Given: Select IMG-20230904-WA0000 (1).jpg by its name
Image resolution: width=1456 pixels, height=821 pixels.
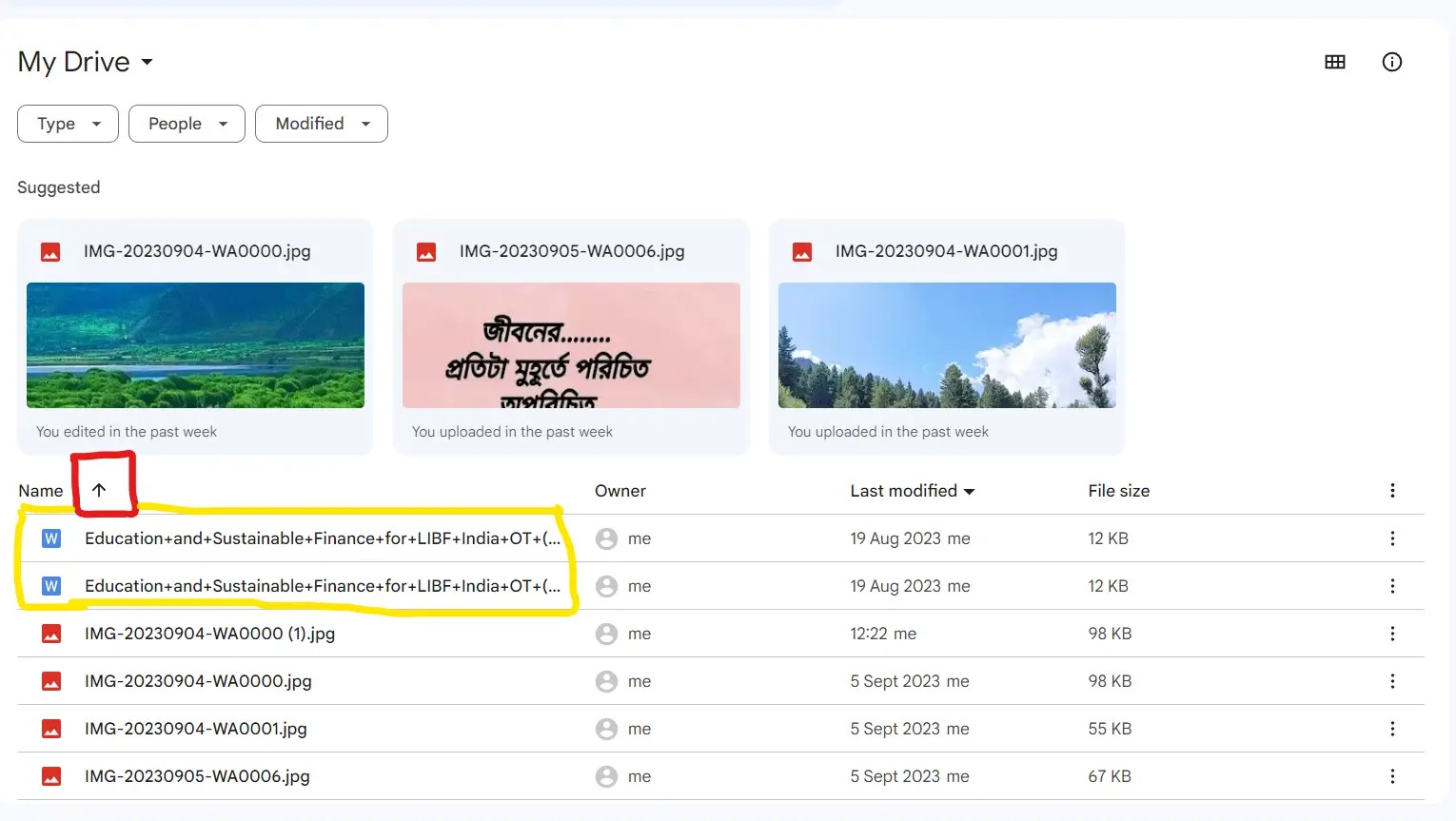Looking at the screenshot, I should tap(209, 633).
